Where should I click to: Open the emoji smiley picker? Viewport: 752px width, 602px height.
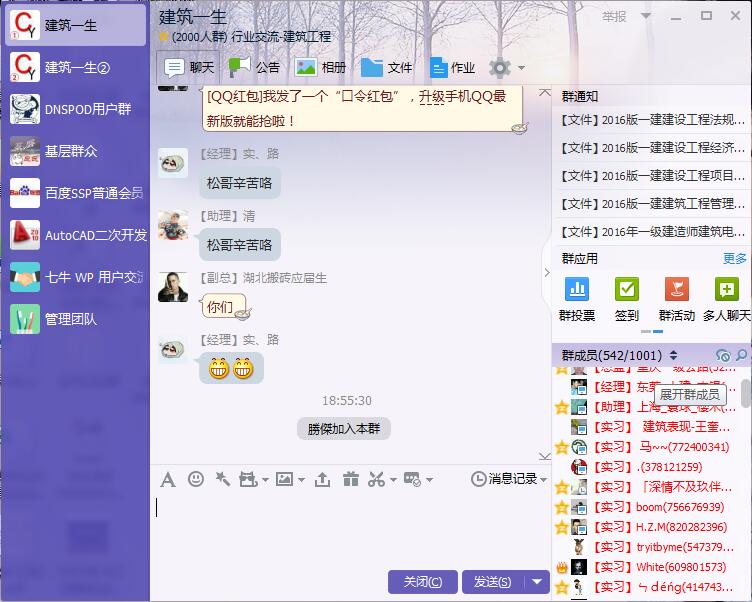(196, 479)
